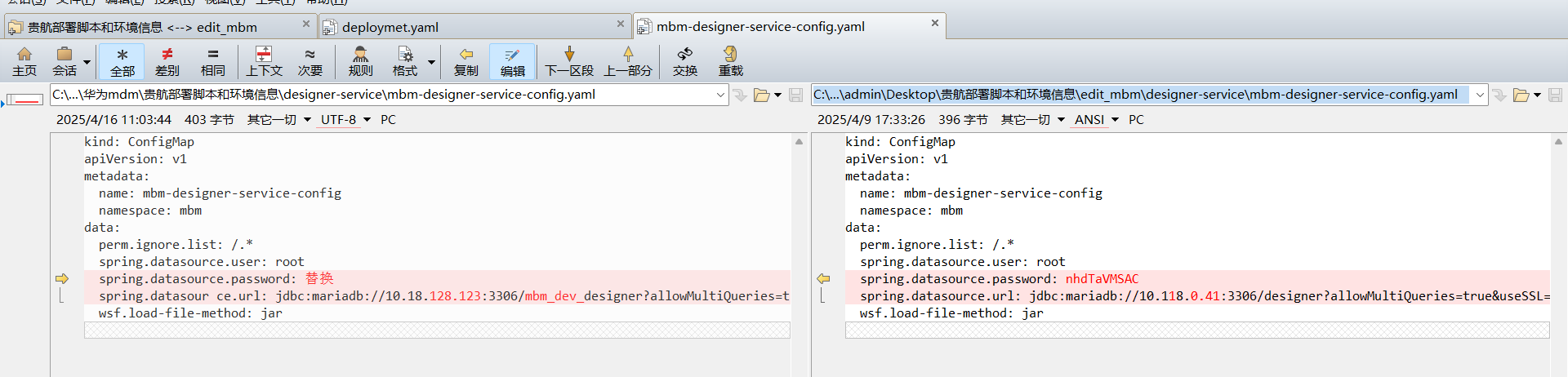This screenshot has width=1568, height=377.
Task: Click the 主页 (Home) toolbar icon
Action: [x=24, y=61]
